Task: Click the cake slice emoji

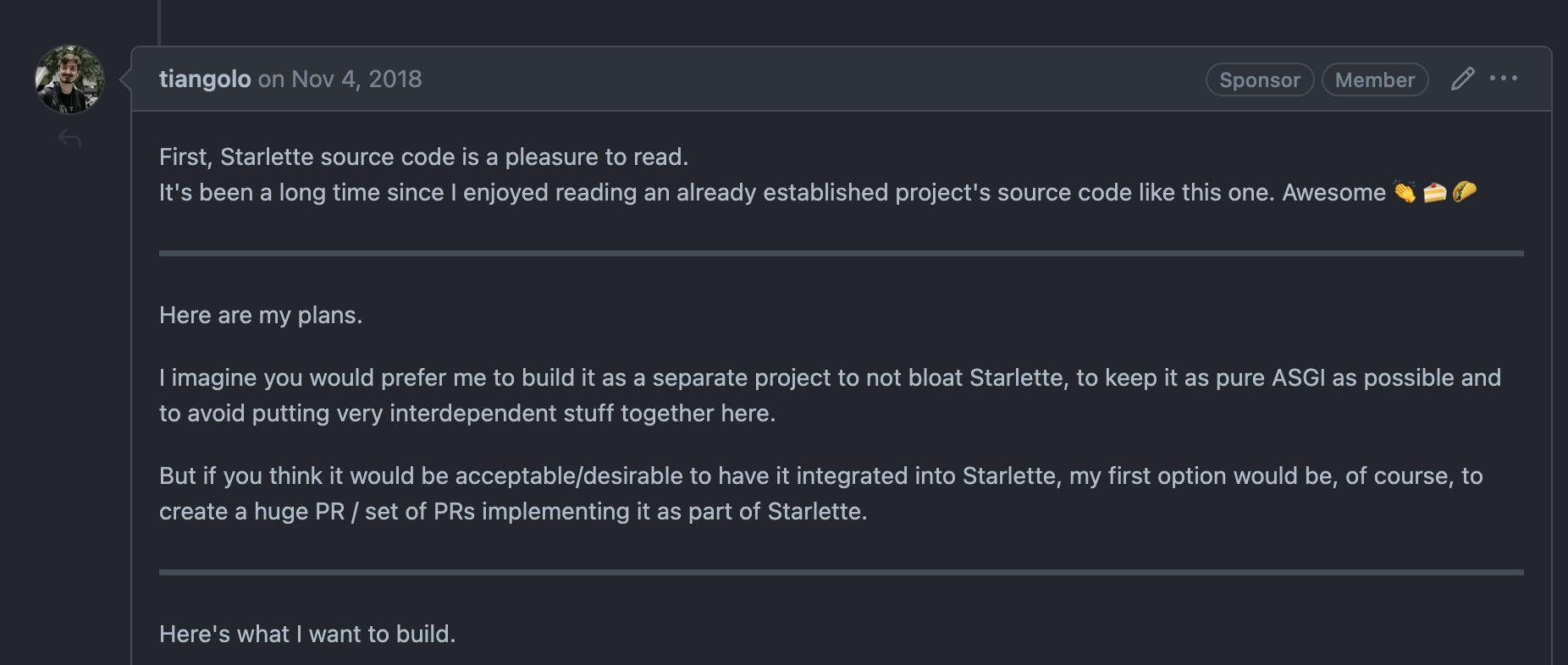Action: (x=1434, y=193)
